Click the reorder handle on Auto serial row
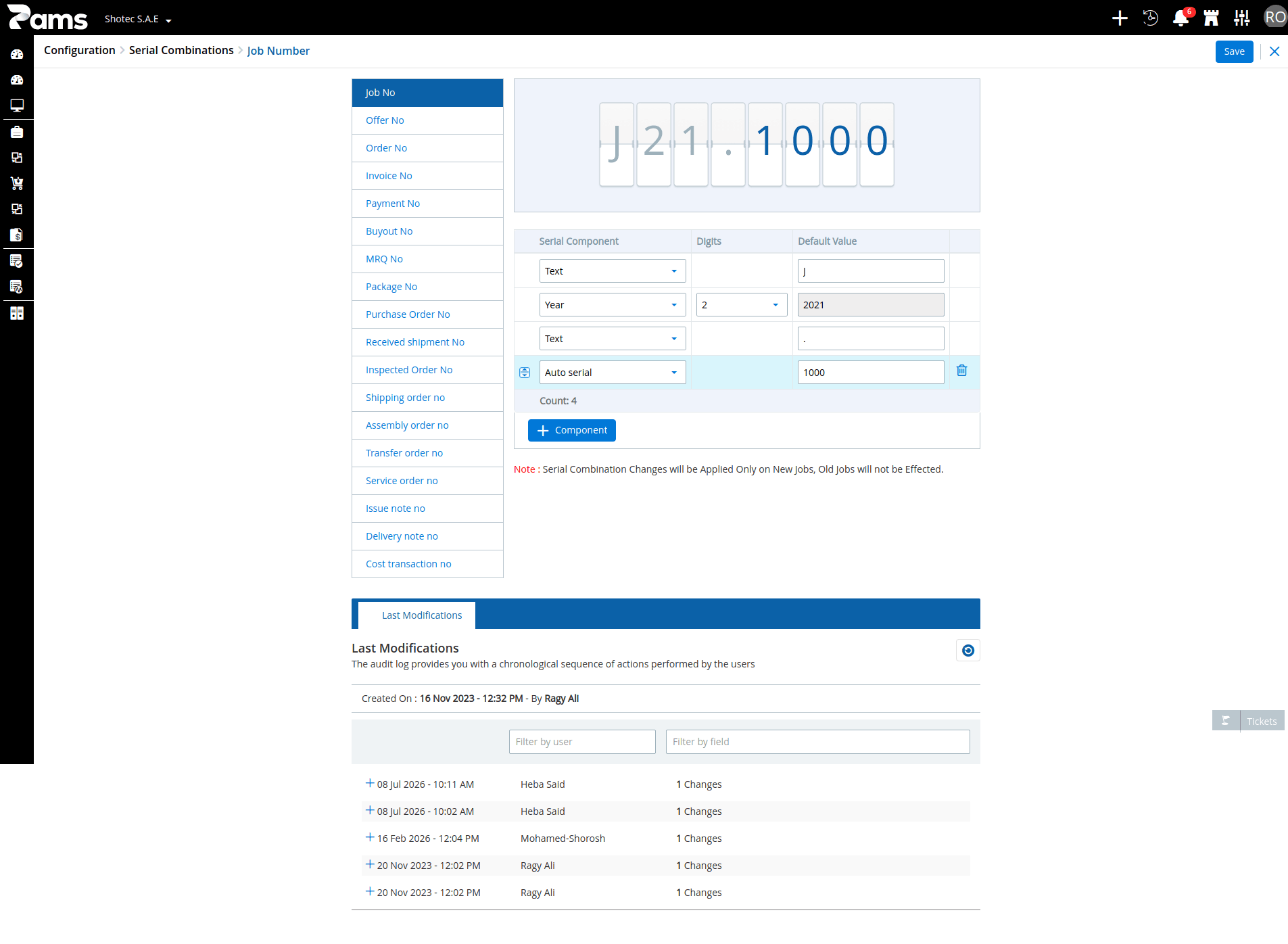The image size is (1288, 944). (525, 373)
